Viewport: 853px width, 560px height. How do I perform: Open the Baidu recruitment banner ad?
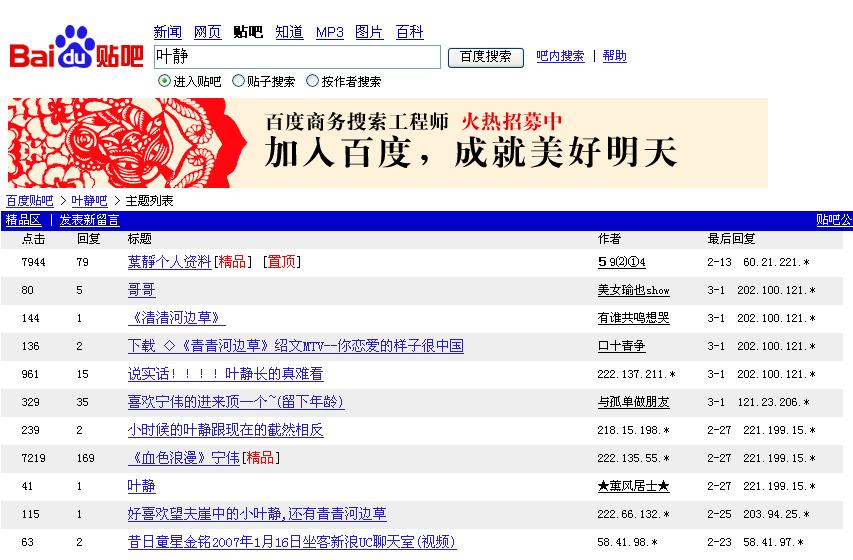pos(388,143)
